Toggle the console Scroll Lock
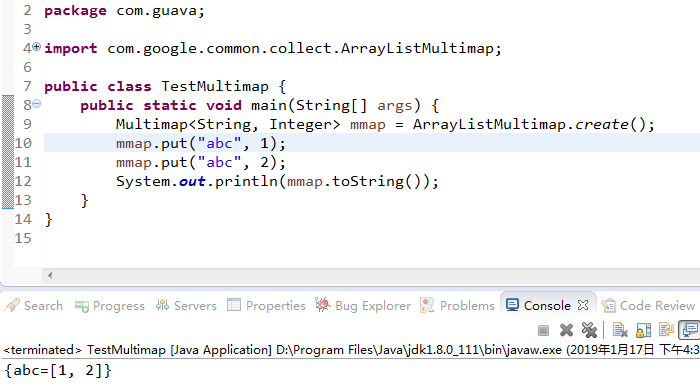This screenshot has height=390, width=700. [643, 330]
